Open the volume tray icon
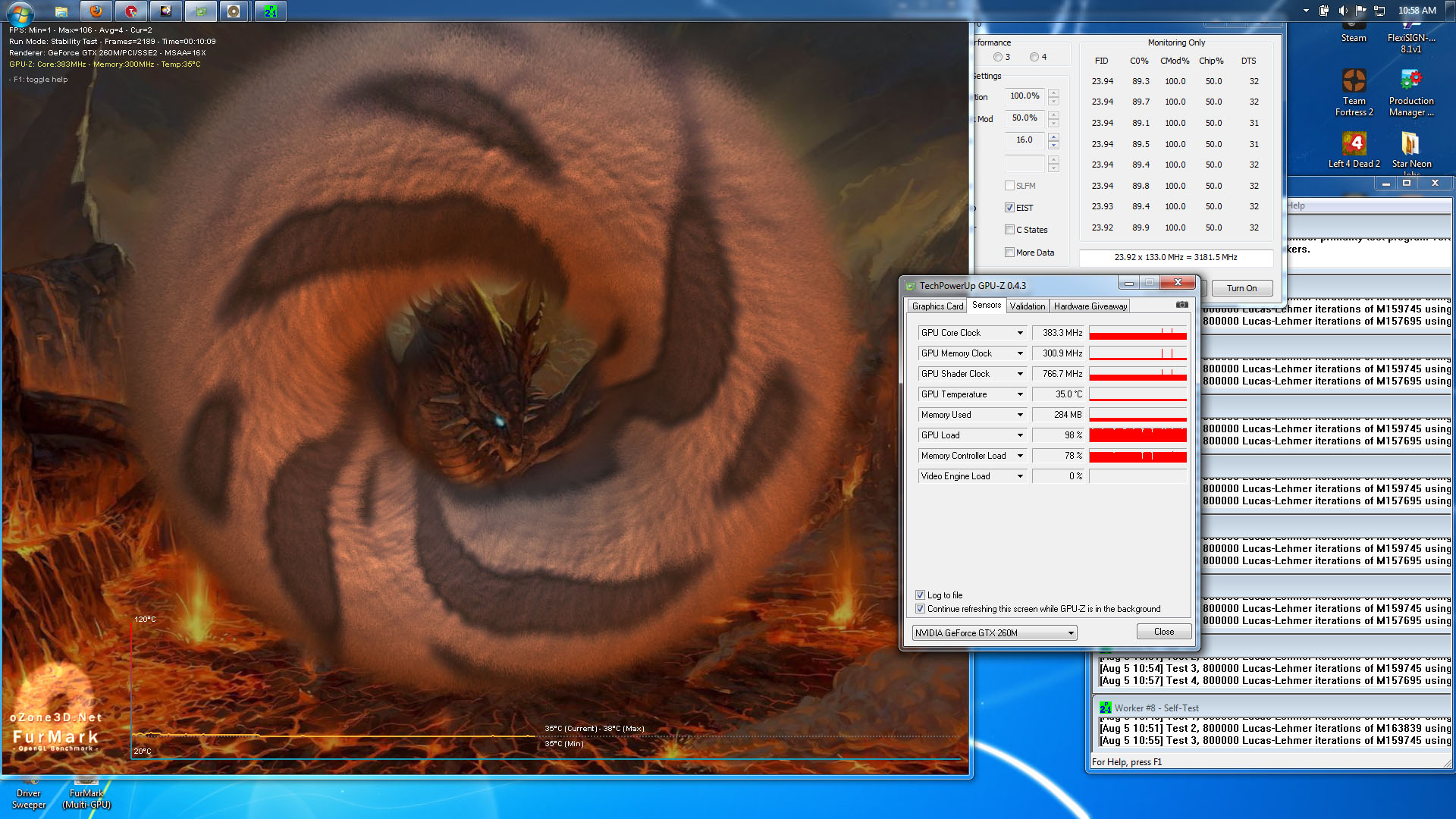Image resolution: width=1456 pixels, height=819 pixels. (x=1342, y=11)
